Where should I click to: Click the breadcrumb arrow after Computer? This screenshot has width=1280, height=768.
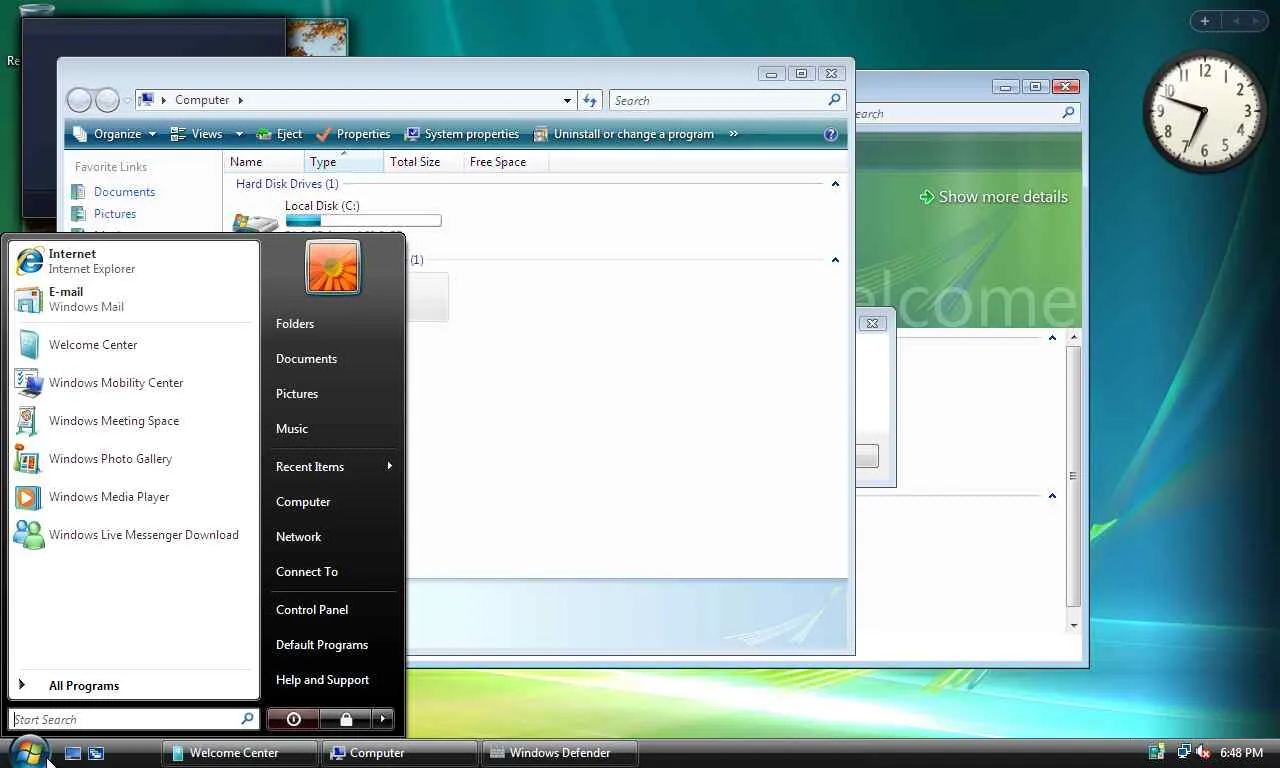pyautogui.click(x=240, y=100)
